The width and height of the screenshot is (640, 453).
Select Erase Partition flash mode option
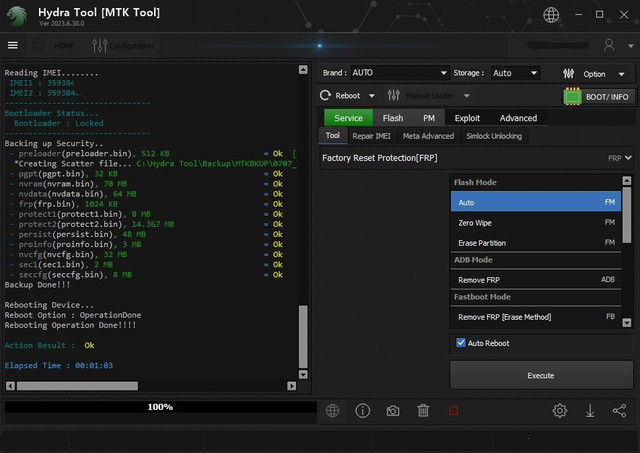click(x=536, y=243)
